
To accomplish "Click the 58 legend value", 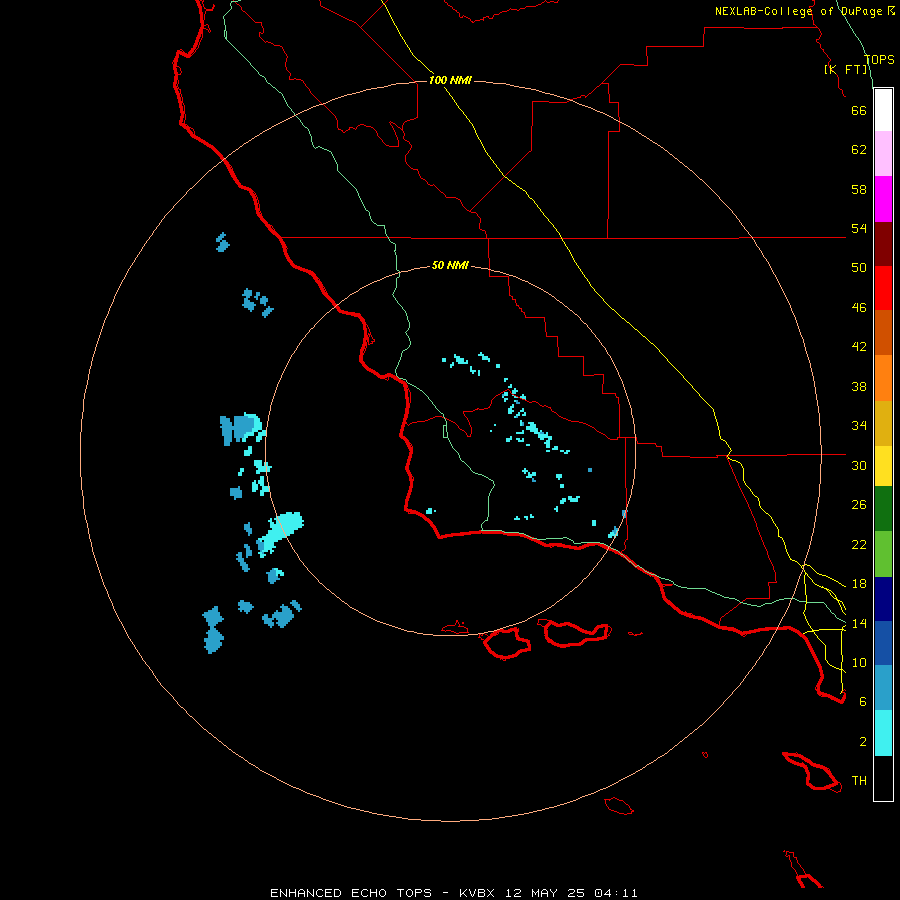I will click(x=859, y=189).
